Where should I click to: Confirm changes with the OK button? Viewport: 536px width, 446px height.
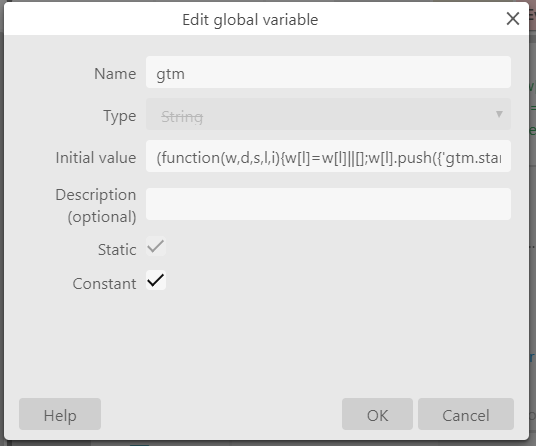coord(377,414)
